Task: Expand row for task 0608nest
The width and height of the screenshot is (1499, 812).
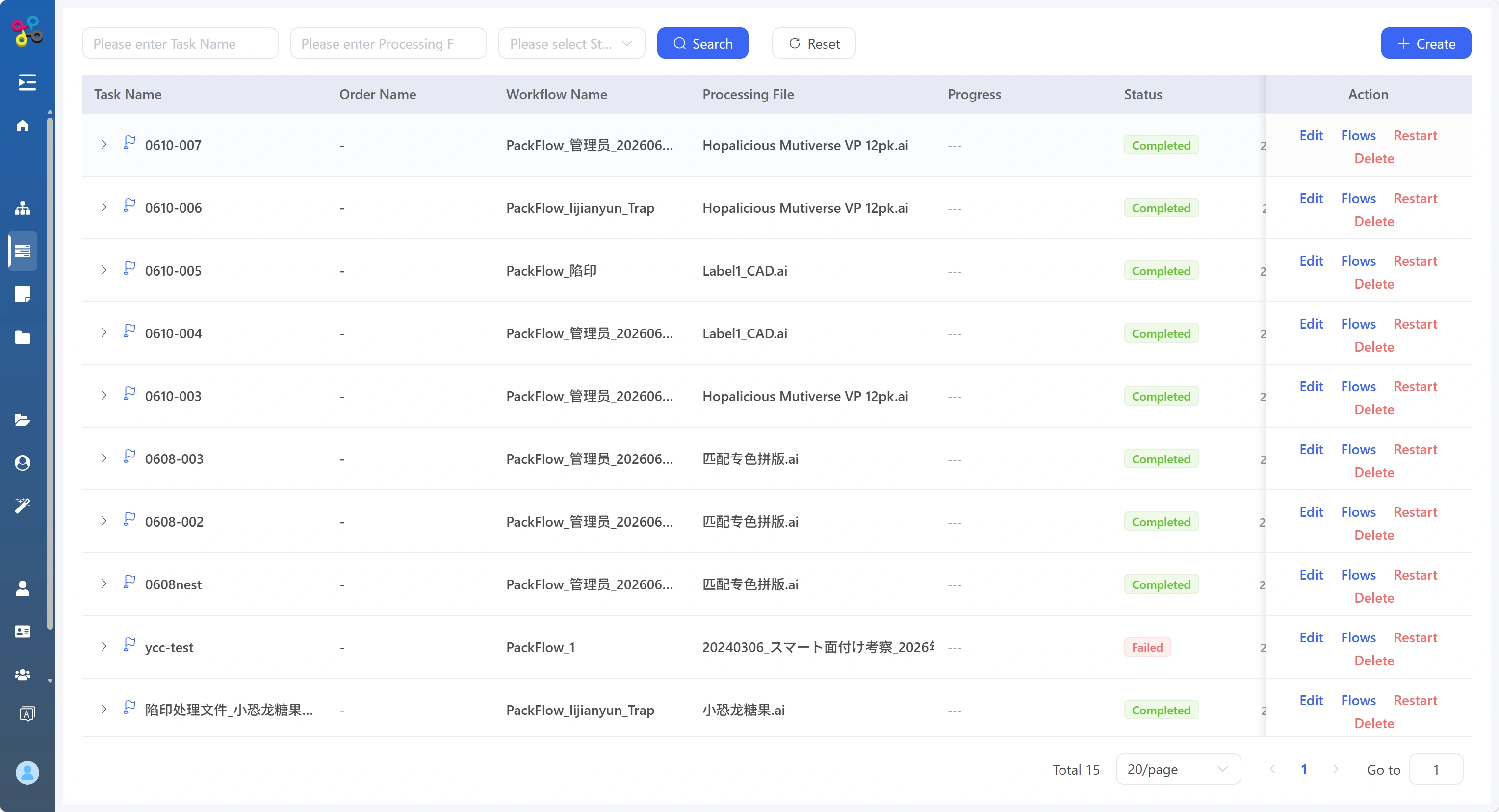Action: tap(103, 584)
